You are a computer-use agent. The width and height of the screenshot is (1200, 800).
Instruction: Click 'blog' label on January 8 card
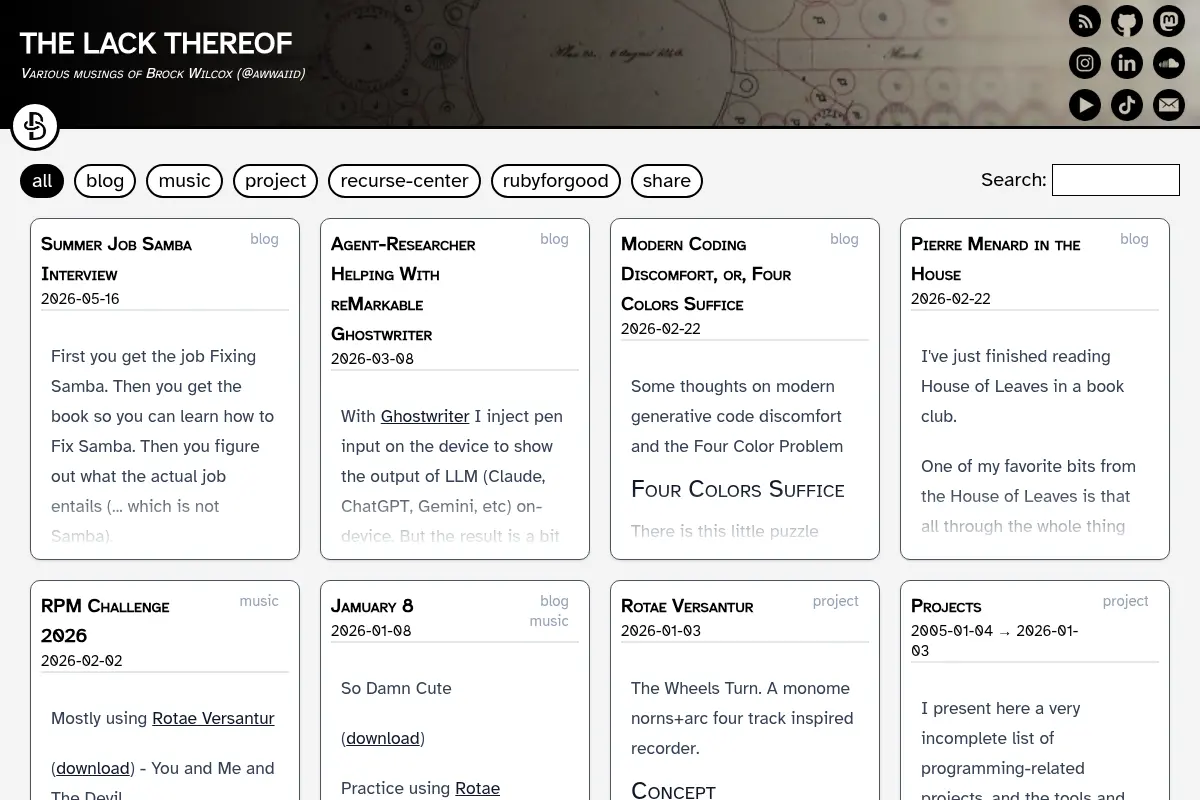(554, 601)
